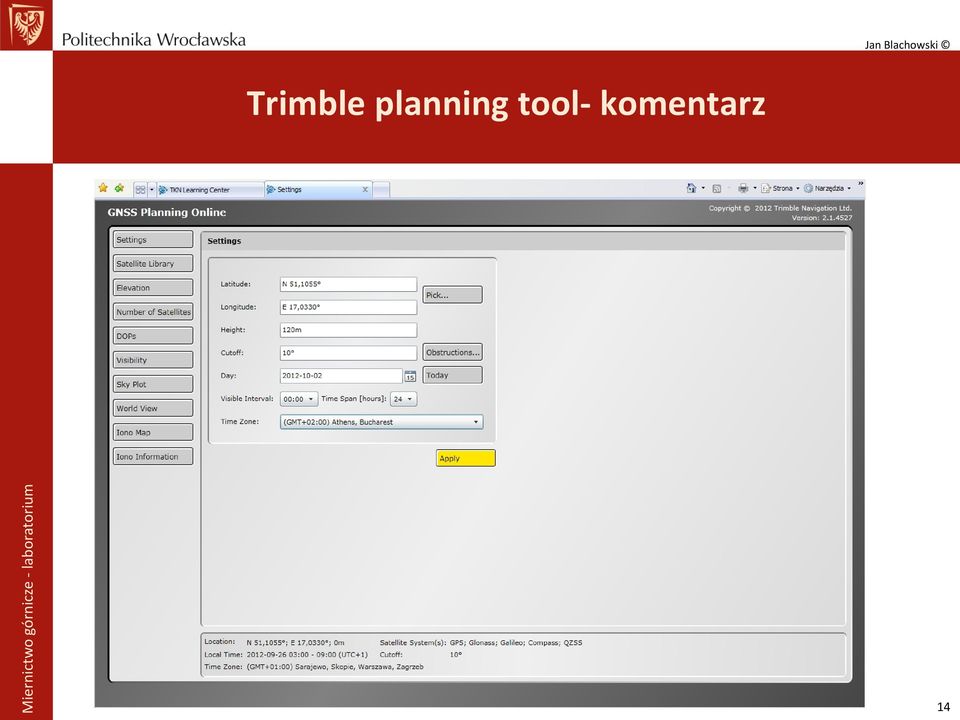Image resolution: width=960 pixels, height=720 pixels.
Task: Click the Longitude input field
Action: coord(348,307)
